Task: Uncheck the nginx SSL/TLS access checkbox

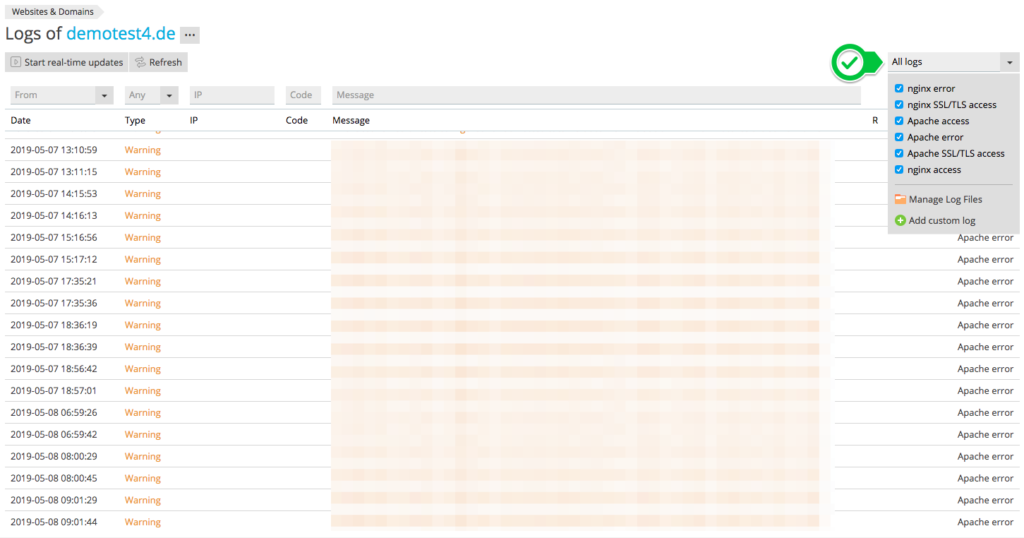Action: point(899,104)
